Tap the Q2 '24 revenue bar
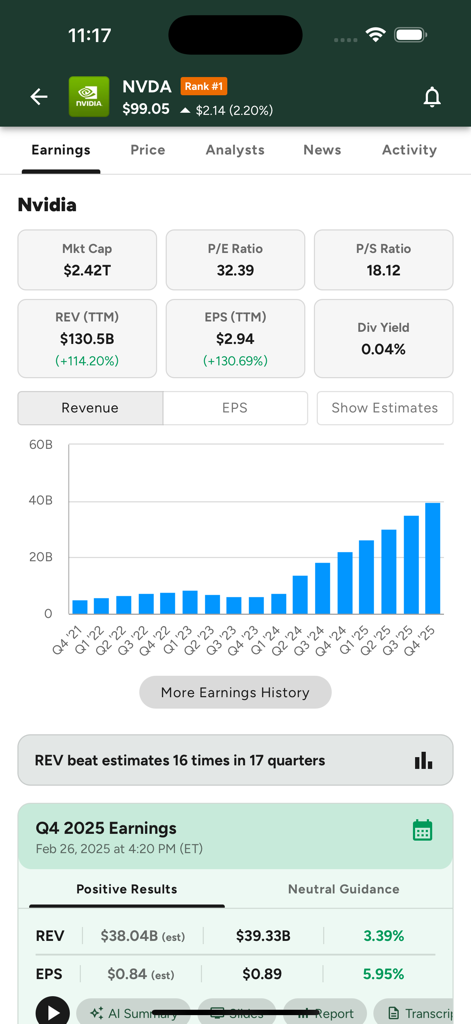Screen dimensions: 471x1024 [x=300, y=595]
